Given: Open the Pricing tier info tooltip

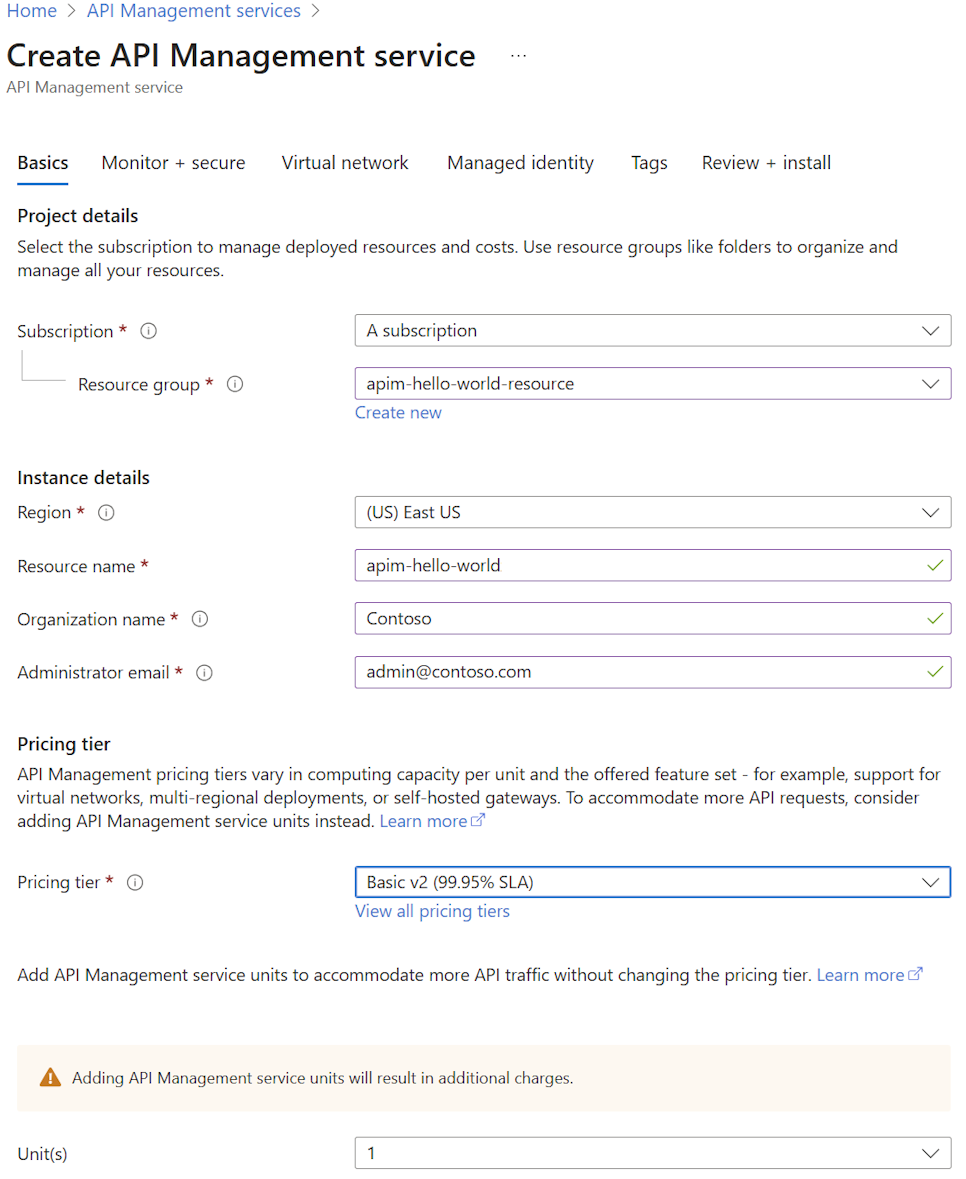Looking at the screenshot, I should coord(134,882).
